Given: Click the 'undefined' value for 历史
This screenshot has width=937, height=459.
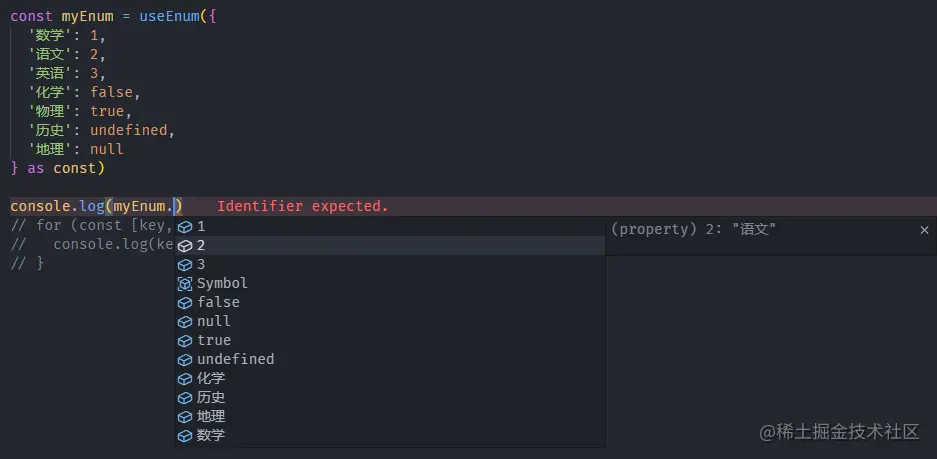Looking at the screenshot, I should coord(128,130).
